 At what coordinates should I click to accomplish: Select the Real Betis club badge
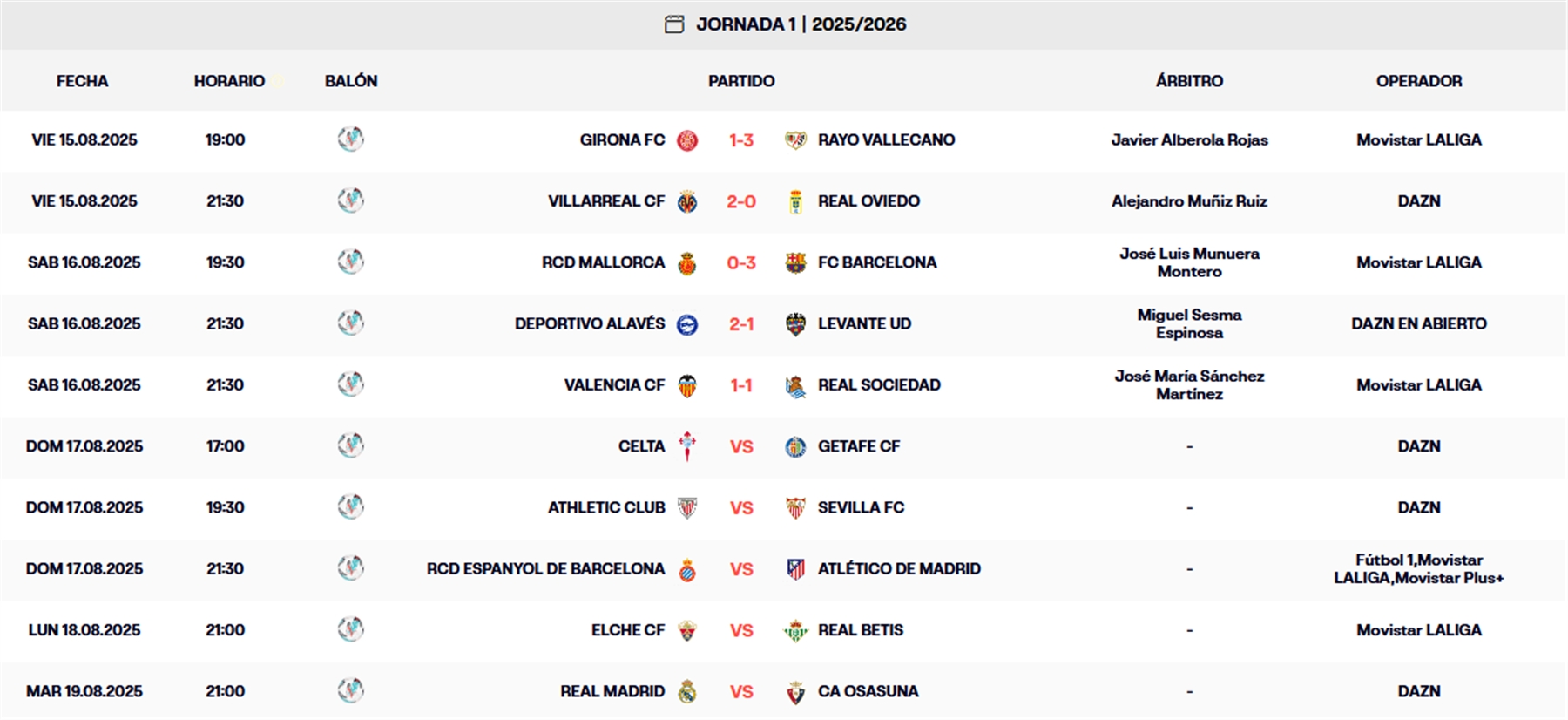(x=794, y=629)
